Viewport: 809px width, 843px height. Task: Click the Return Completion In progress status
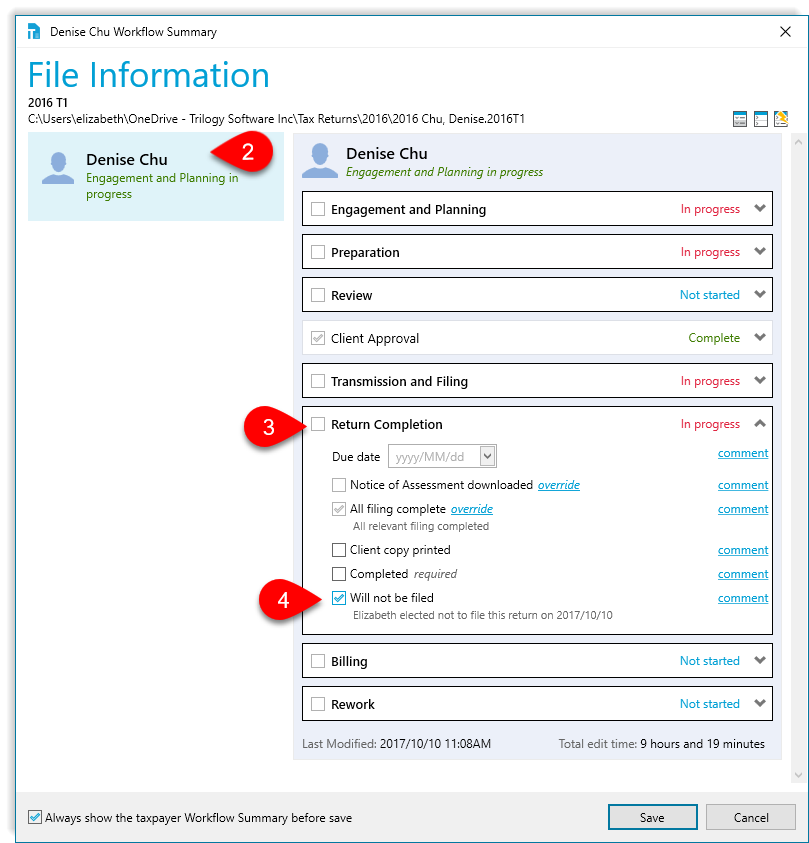pyautogui.click(x=710, y=424)
